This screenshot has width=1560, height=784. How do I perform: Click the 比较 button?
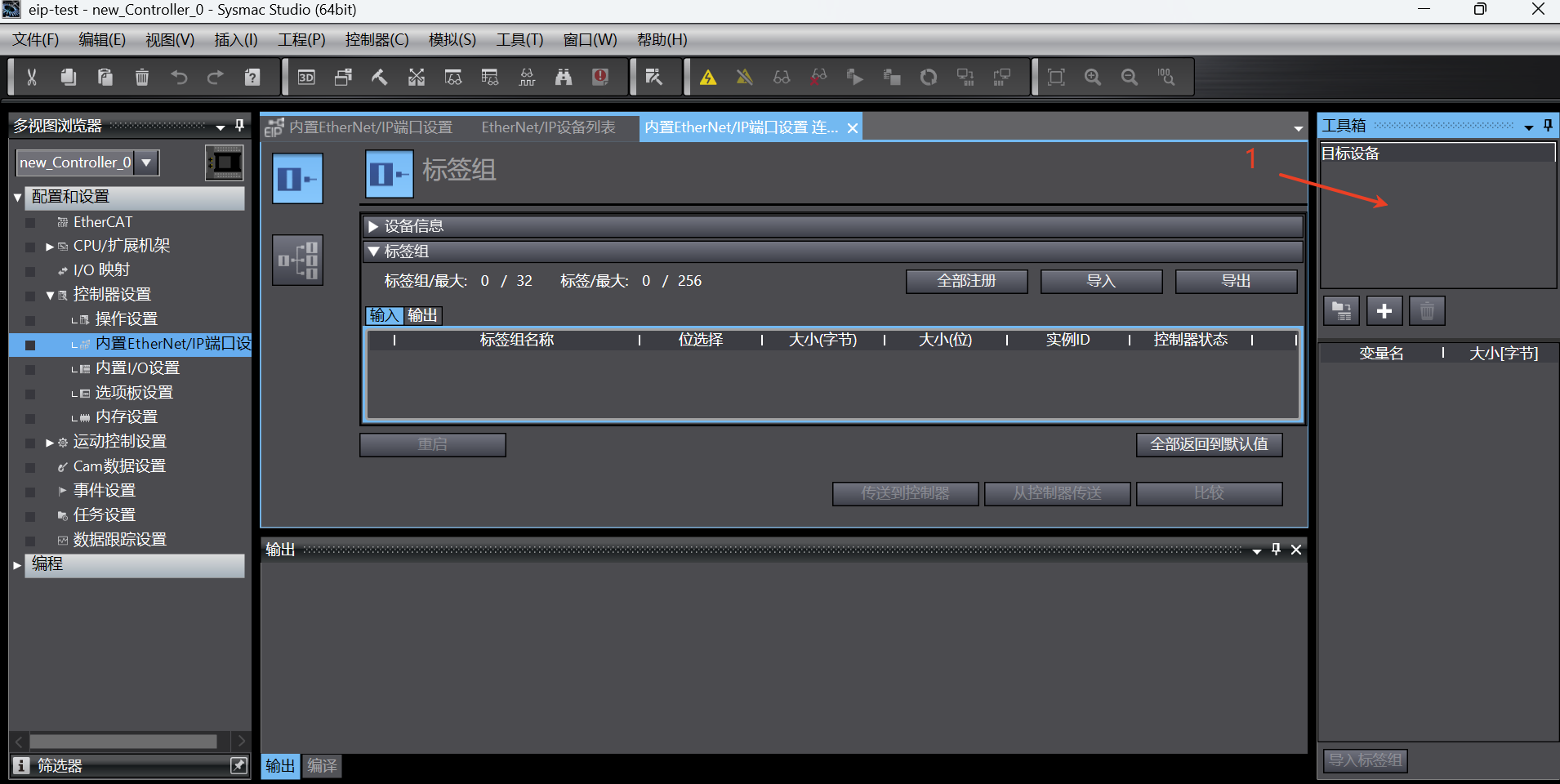1209,493
